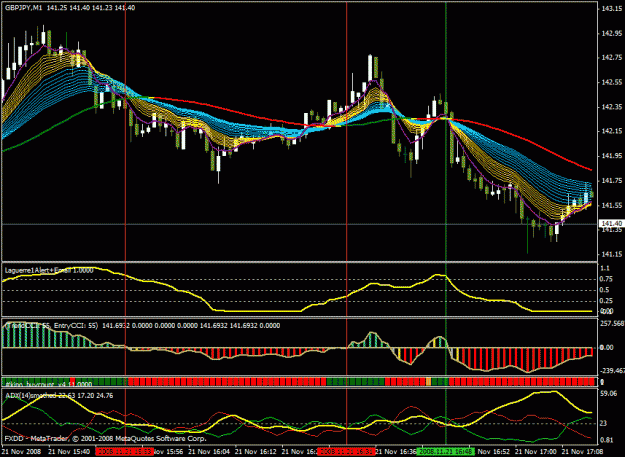This screenshot has width=625, height=457.
Task: Click the 0.25 level on Laguerre scale
Action: pyautogui.click(x=606, y=300)
